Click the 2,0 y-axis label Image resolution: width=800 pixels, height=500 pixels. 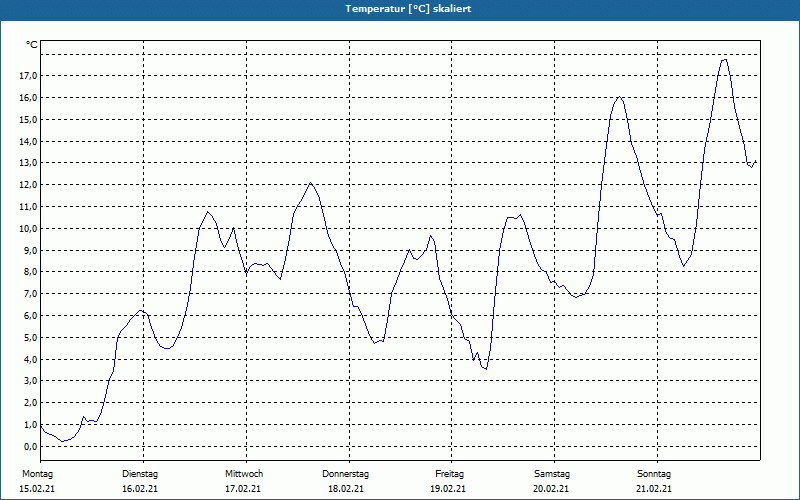pyautogui.click(x=30, y=403)
